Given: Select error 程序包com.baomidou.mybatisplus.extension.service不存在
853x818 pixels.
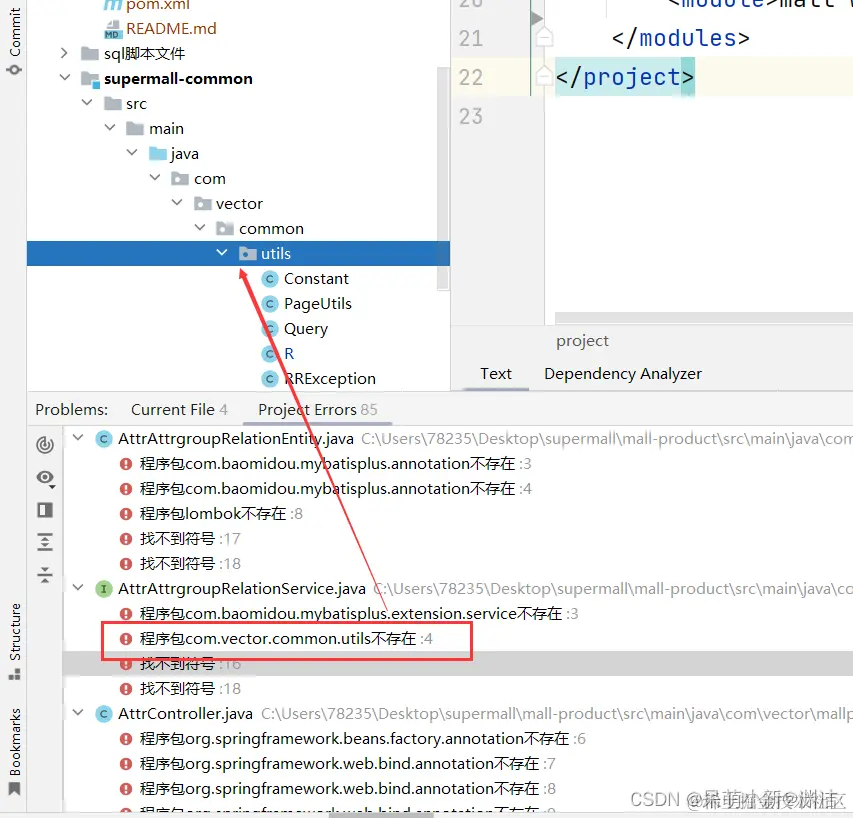Looking at the screenshot, I should click(351, 614).
